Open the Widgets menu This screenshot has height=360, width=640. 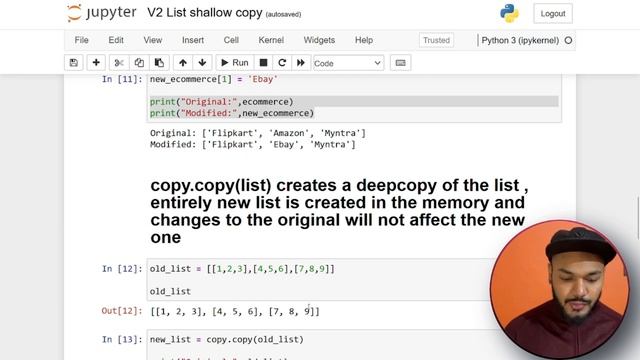[x=319, y=40]
